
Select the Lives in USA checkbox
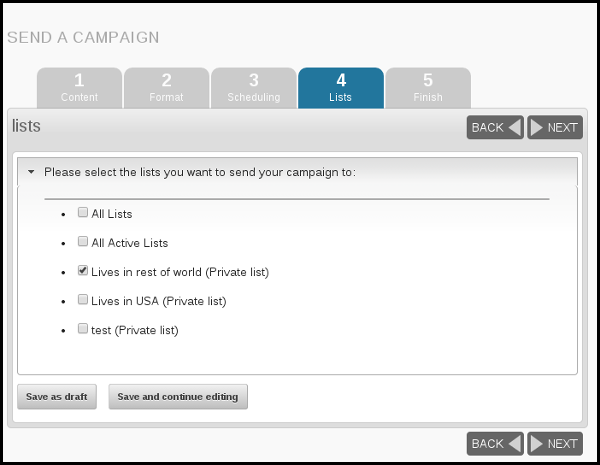pos(83,299)
